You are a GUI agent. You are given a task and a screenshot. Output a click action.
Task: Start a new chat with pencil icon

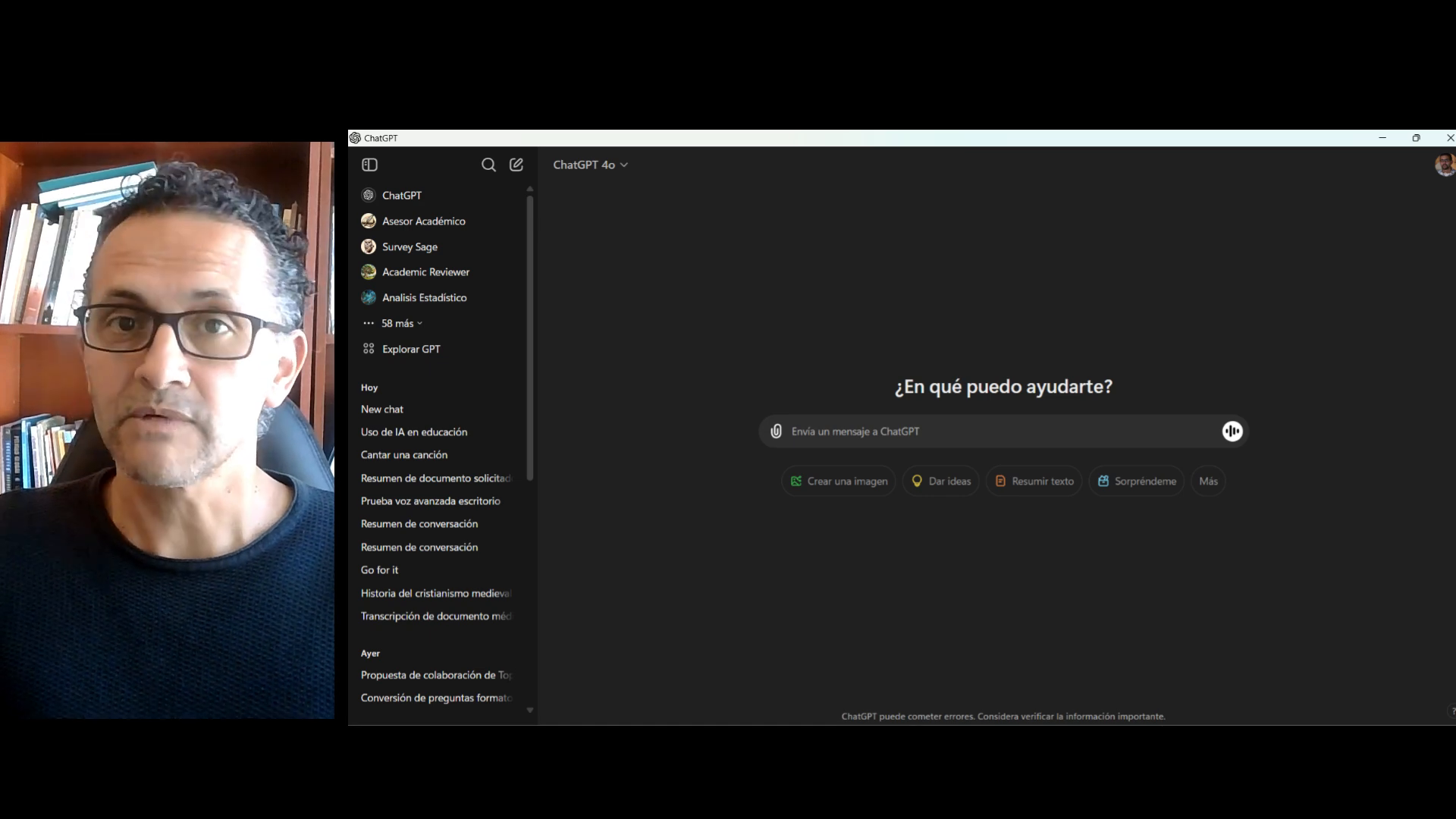pyautogui.click(x=516, y=165)
